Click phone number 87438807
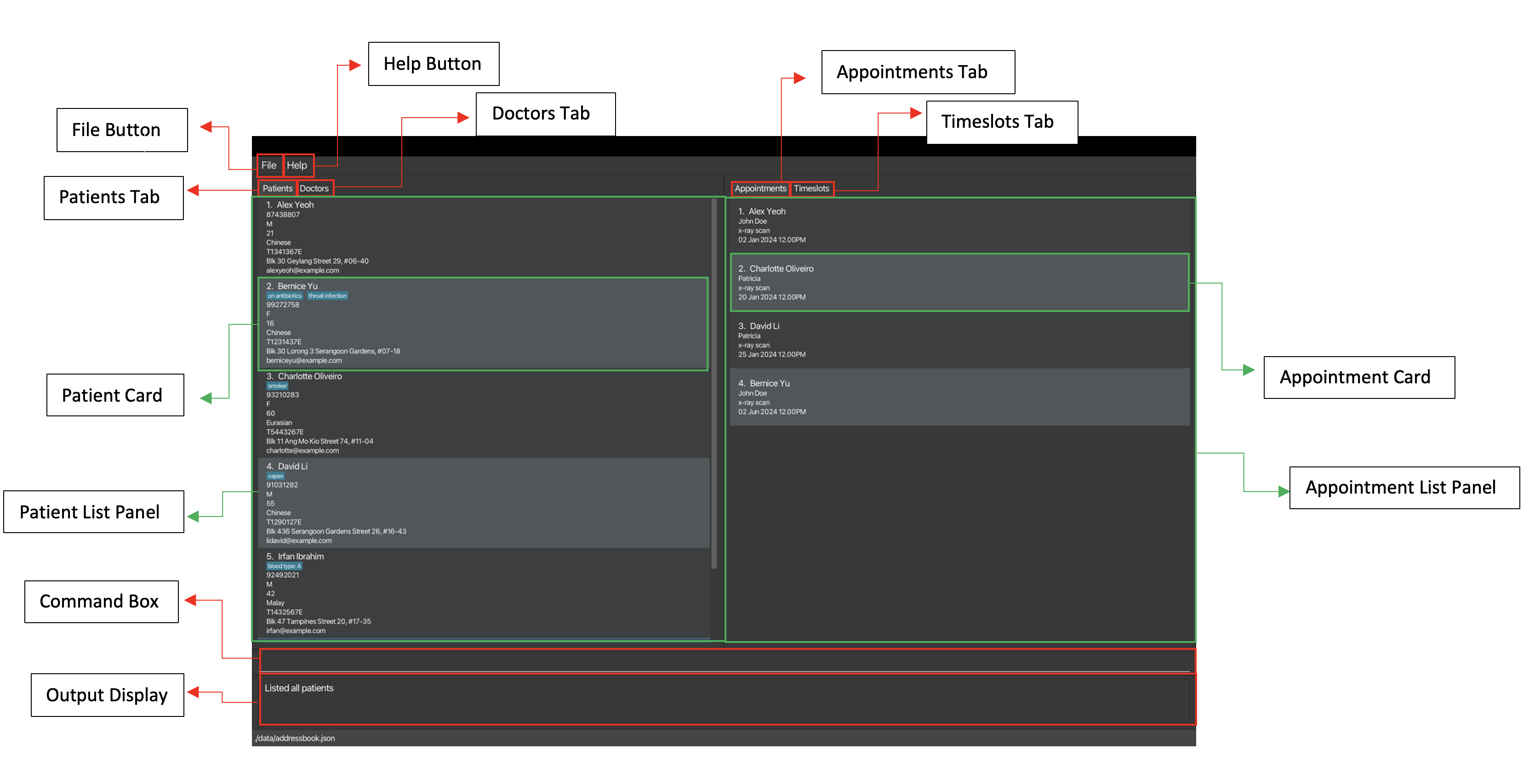 (283, 215)
